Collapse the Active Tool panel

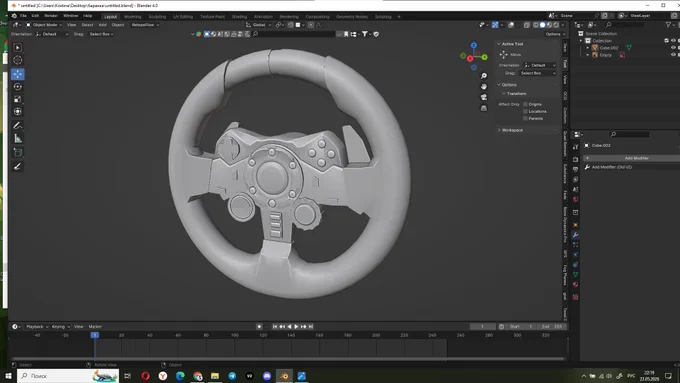tap(499, 44)
